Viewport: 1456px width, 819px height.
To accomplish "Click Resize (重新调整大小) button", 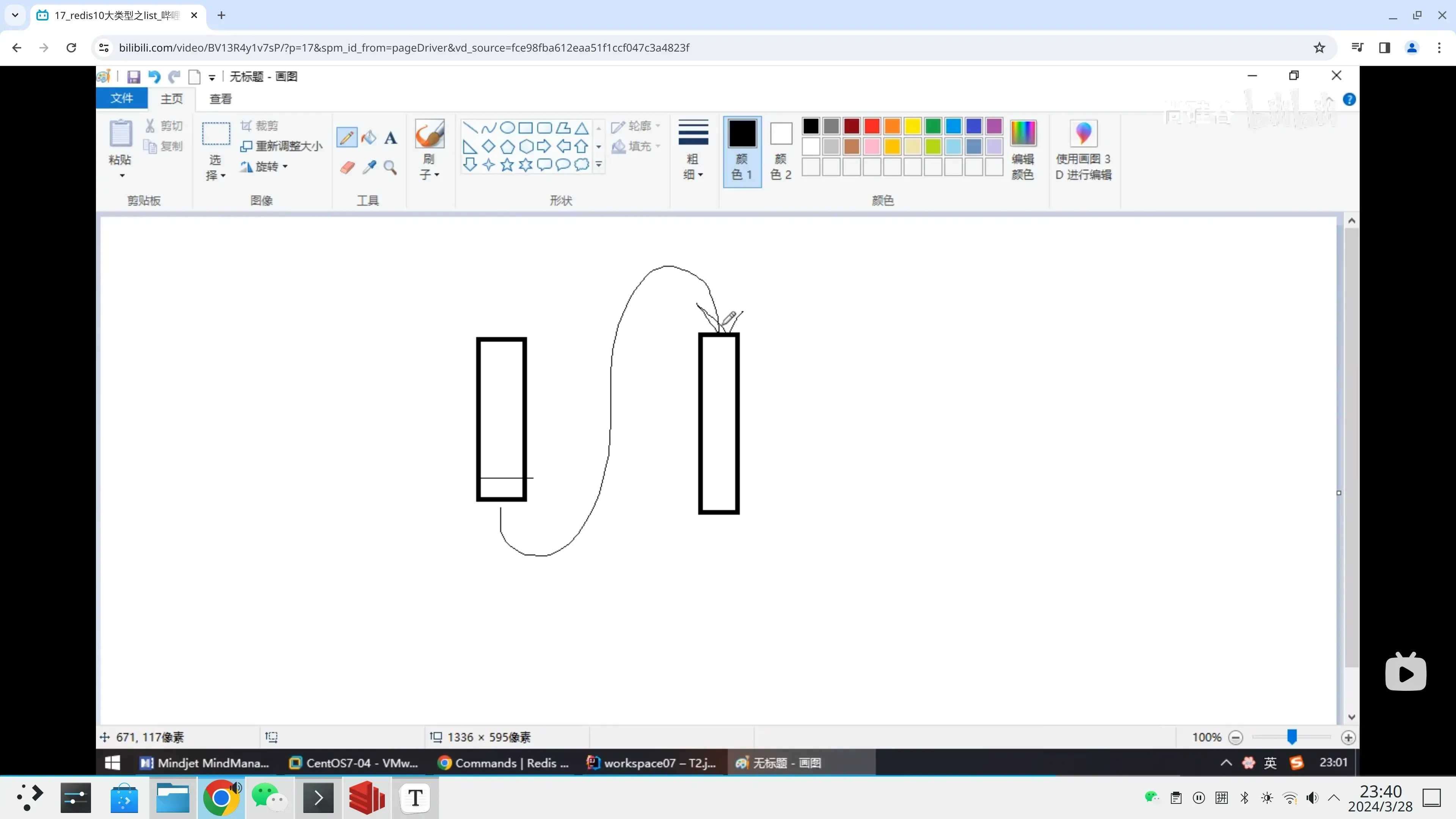I will pos(282,146).
